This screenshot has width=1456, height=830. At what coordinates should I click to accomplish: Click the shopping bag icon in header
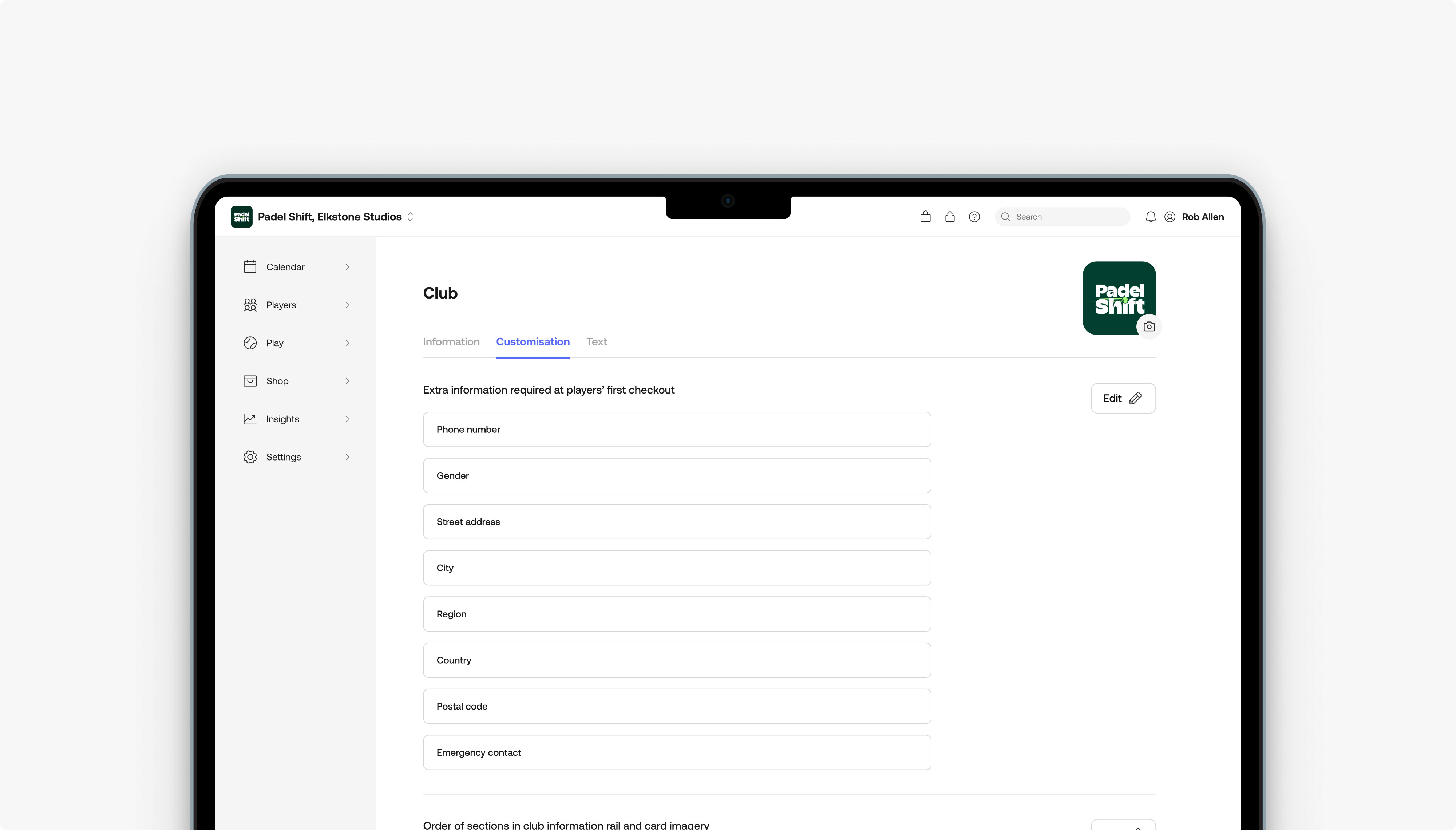(925, 217)
